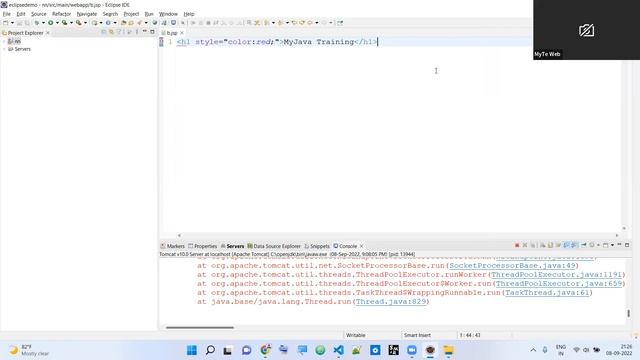Open the Window menu
This screenshot has height=360, width=640.
click(x=168, y=14)
